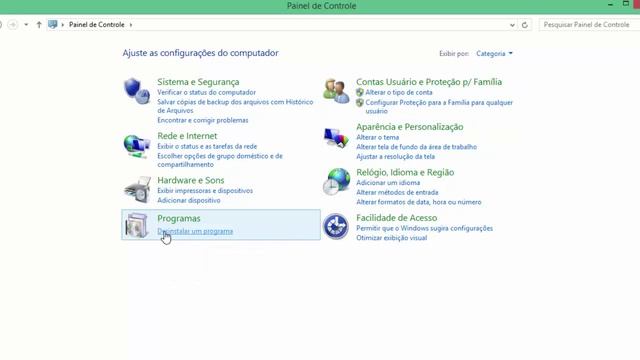Open the Rede e Internet category
This screenshot has height=360, width=640.
tap(187, 136)
